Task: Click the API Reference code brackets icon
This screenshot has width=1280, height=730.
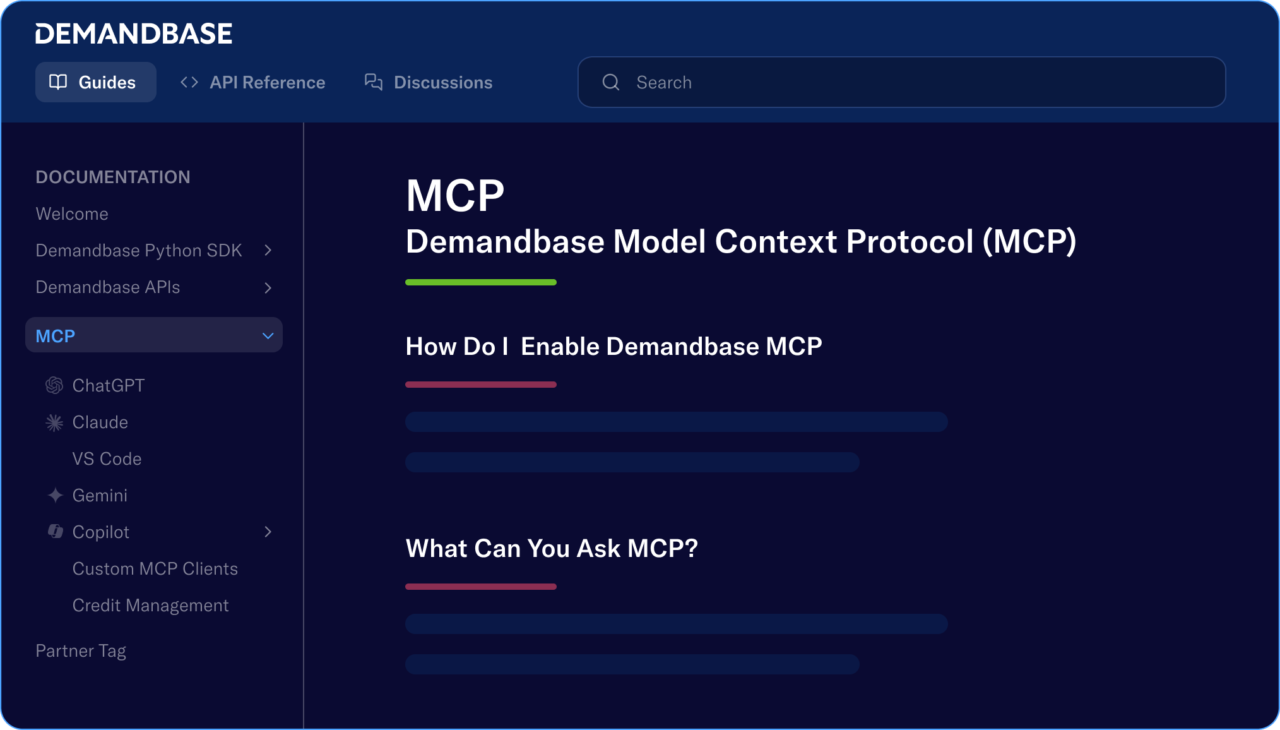Action: coord(189,82)
